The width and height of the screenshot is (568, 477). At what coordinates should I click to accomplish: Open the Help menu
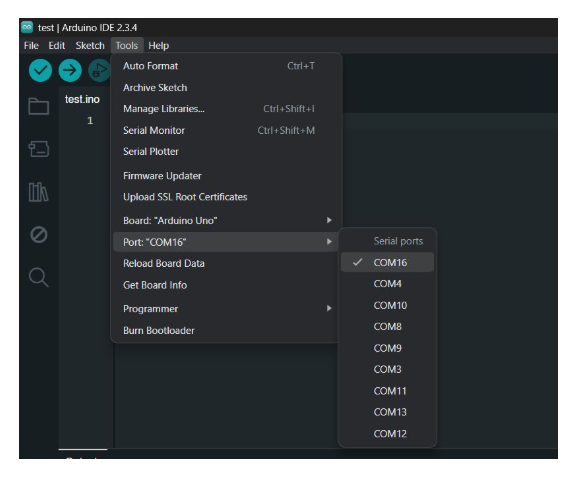pyautogui.click(x=159, y=46)
